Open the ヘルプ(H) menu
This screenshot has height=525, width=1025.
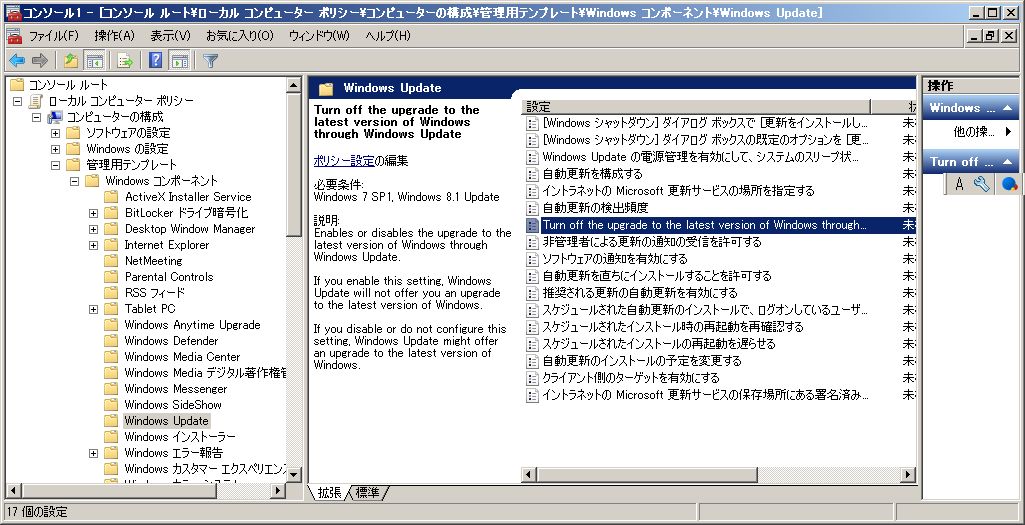[x=388, y=36]
